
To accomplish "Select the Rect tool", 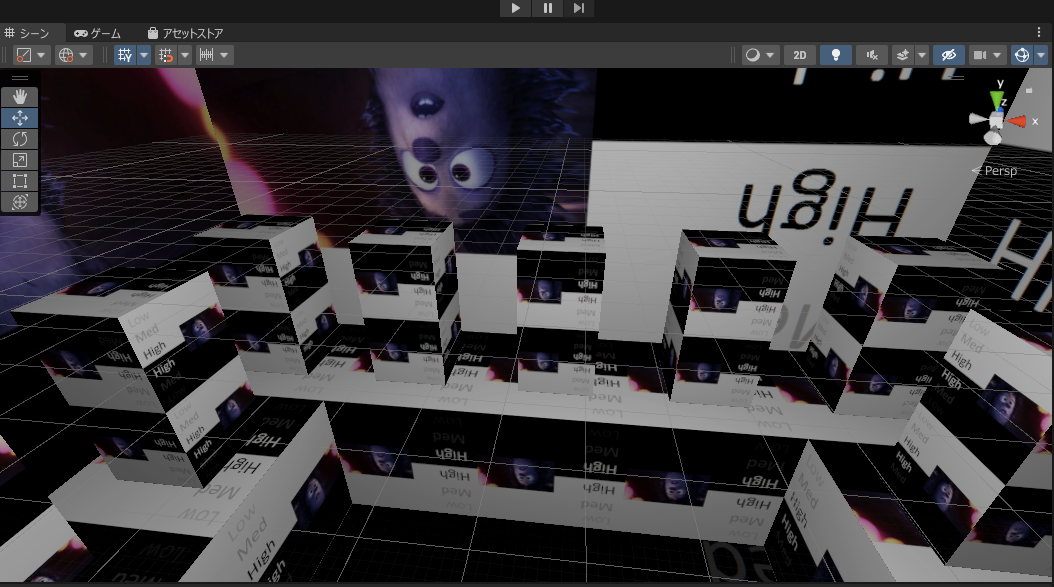I will click(x=19, y=180).
